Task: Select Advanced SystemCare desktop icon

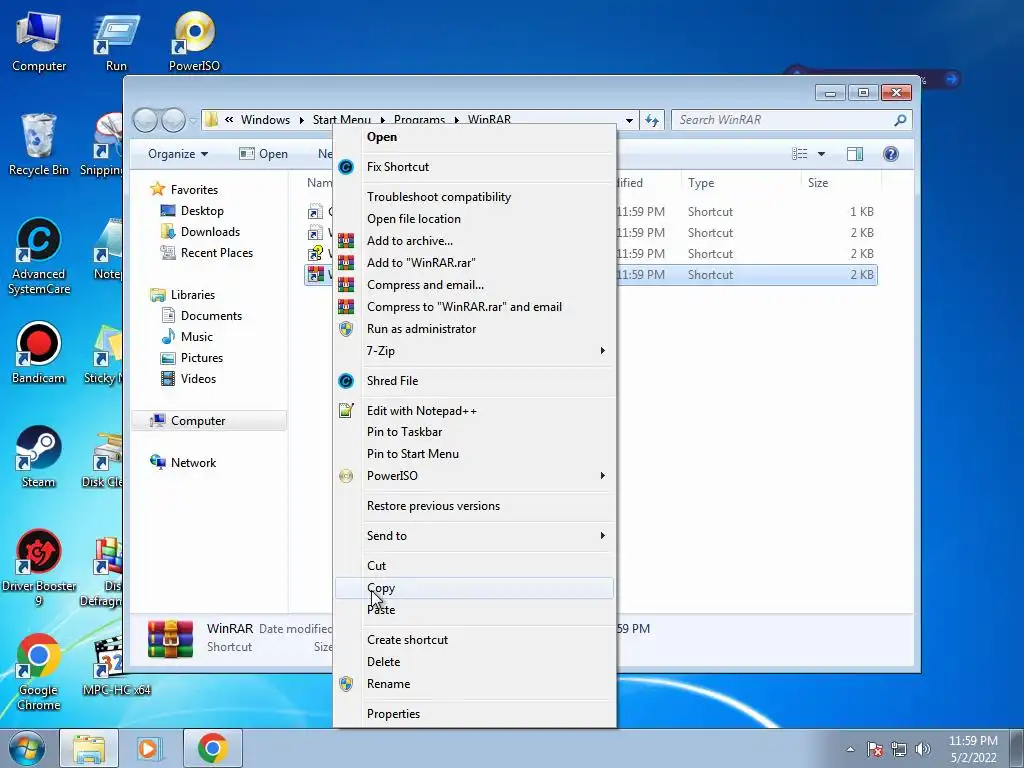Action: click(x=39, y=256)
